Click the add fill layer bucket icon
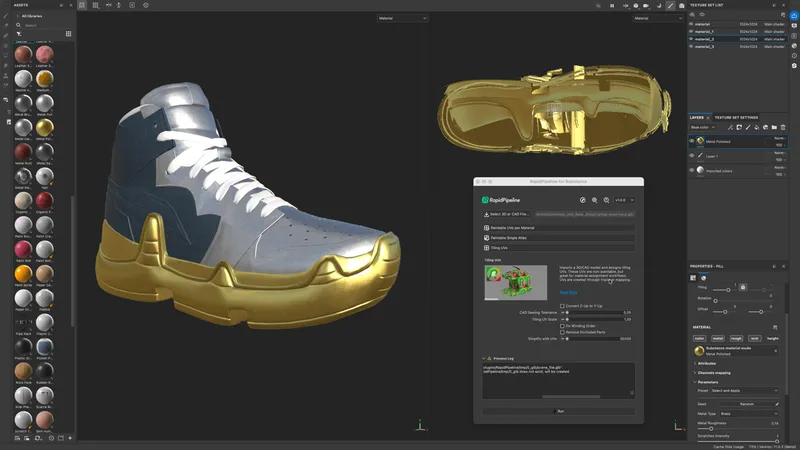The image size is (800, 450). click(x=756, y=127)
